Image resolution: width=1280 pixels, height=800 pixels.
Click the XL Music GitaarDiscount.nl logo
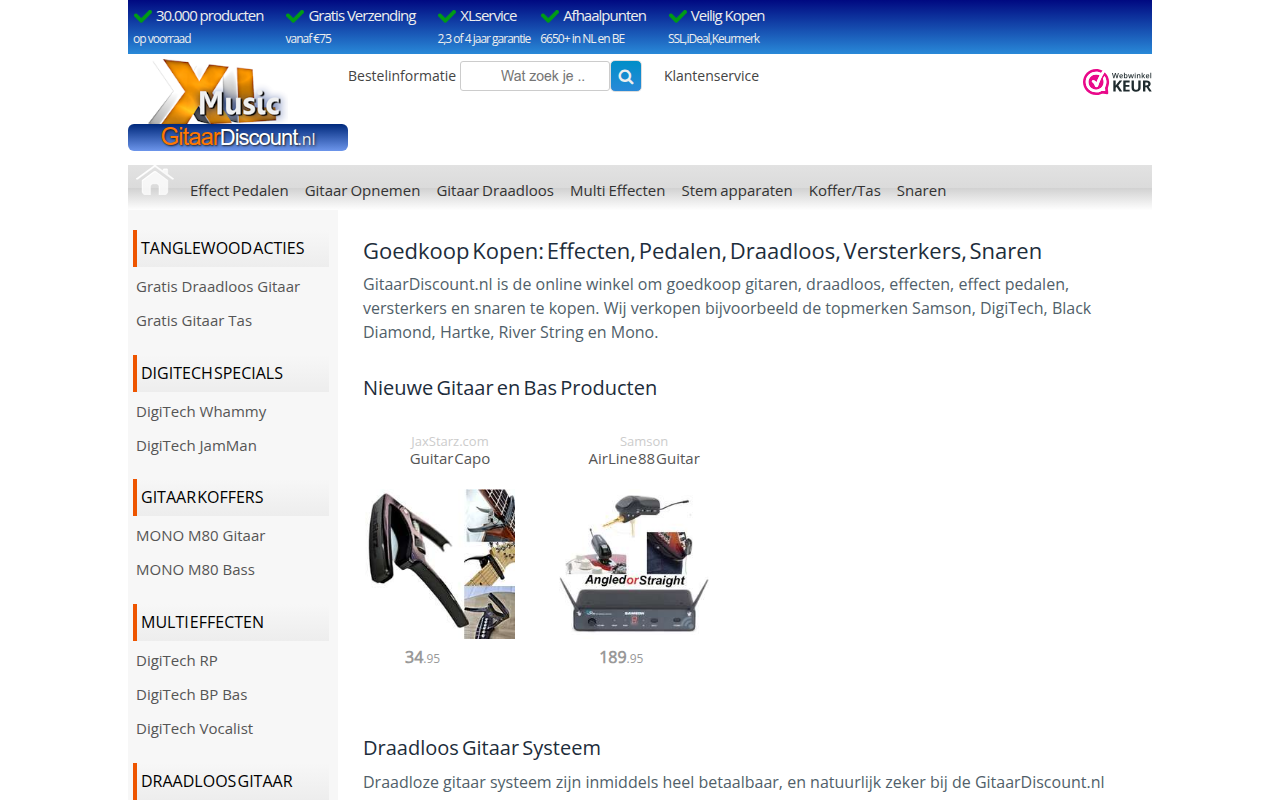coord(238,105)
